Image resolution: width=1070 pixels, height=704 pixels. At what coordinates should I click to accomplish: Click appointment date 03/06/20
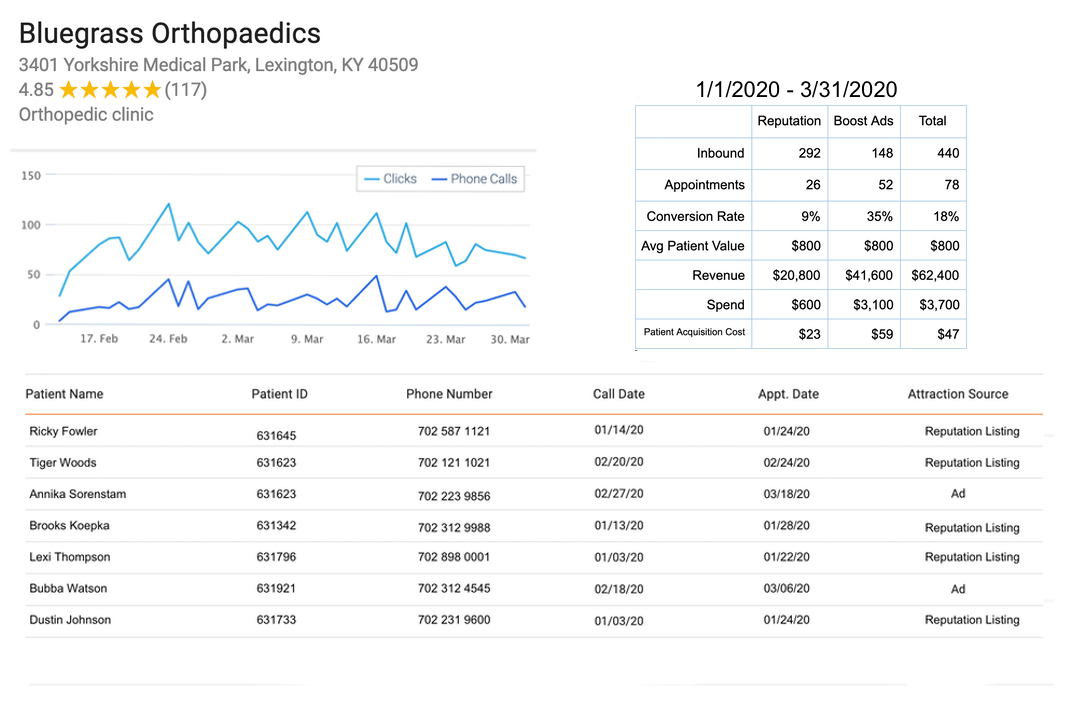pyautogui.click(x=787, y=588)
